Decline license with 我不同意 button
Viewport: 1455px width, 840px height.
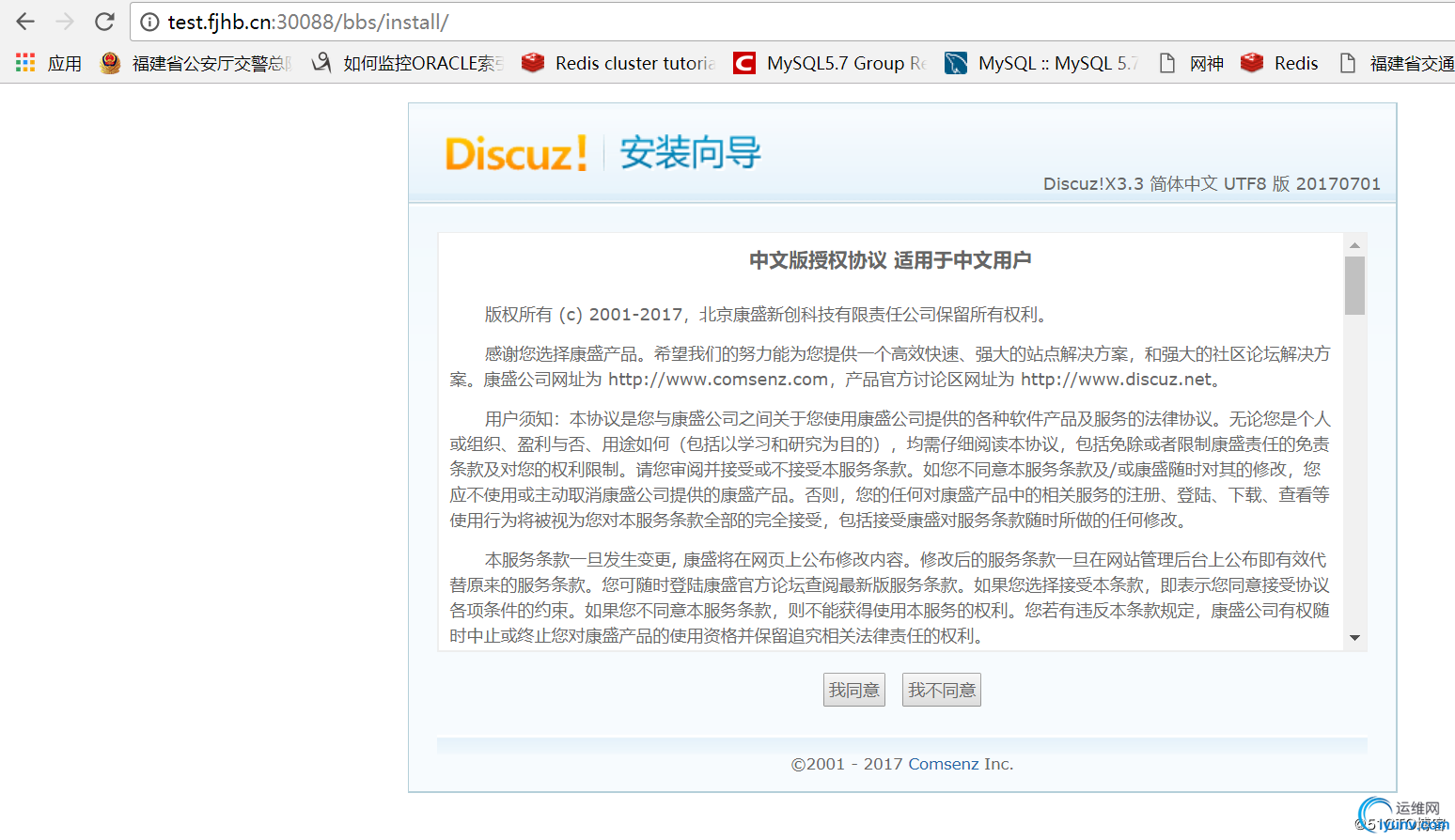942,690
